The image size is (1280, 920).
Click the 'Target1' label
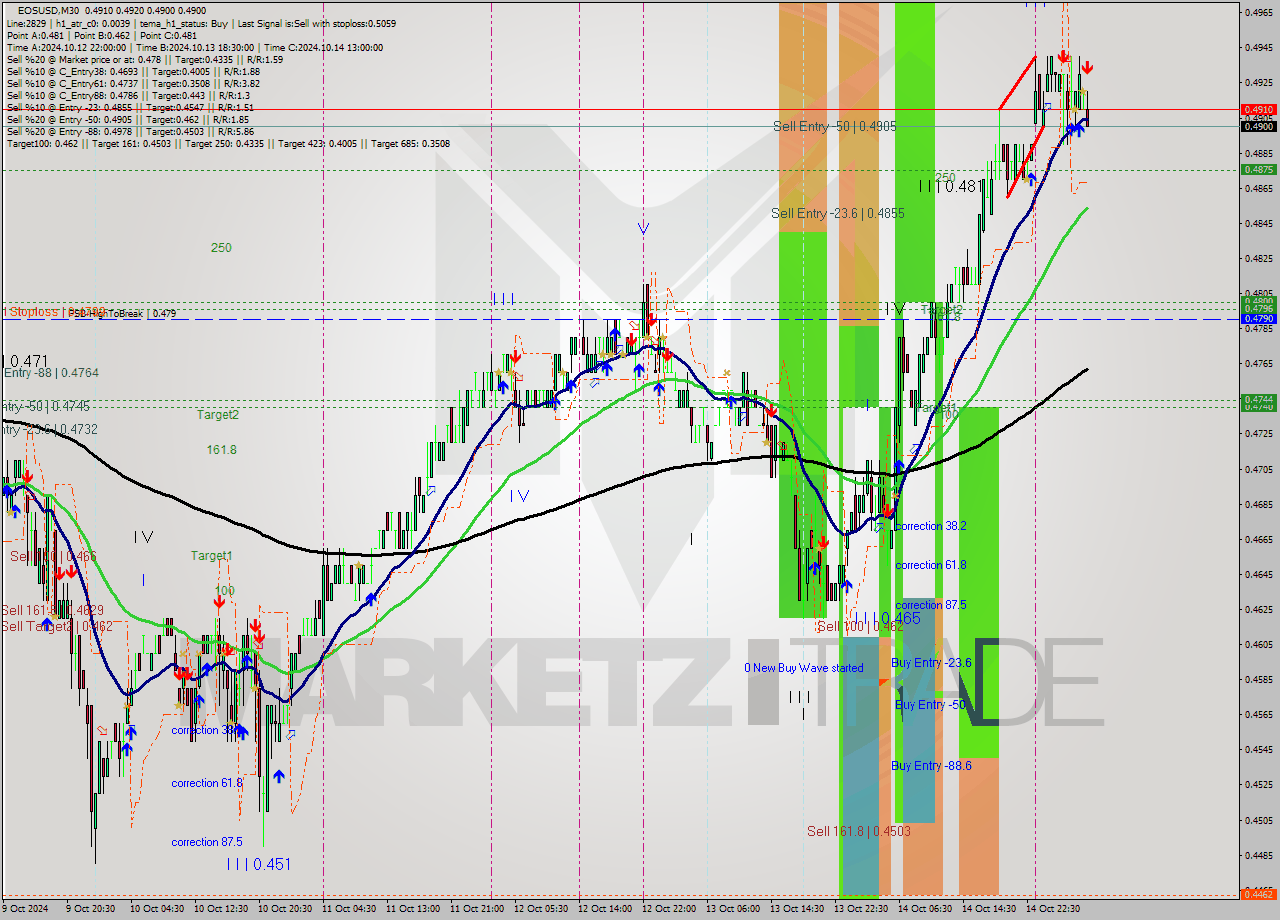pyautogui.click(x=212, y=556)
